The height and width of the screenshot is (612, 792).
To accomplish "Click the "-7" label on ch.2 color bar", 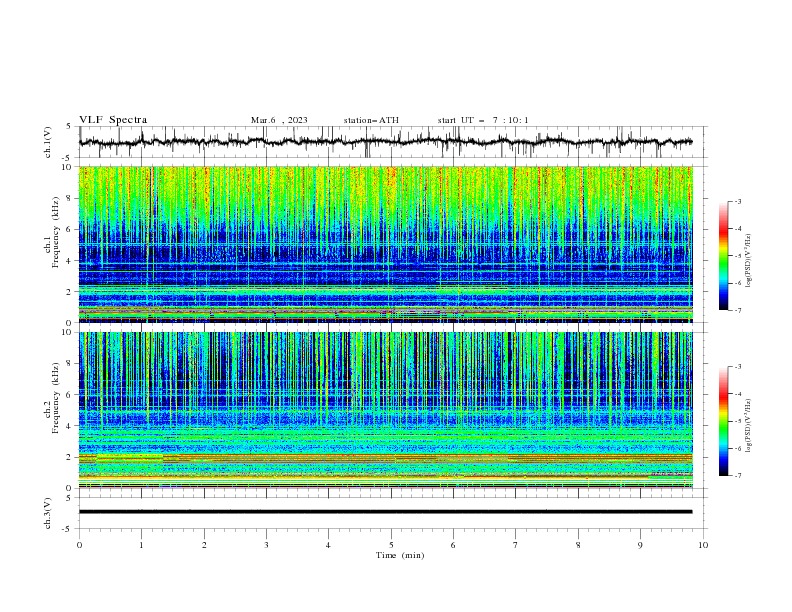I will pos(738,476).
